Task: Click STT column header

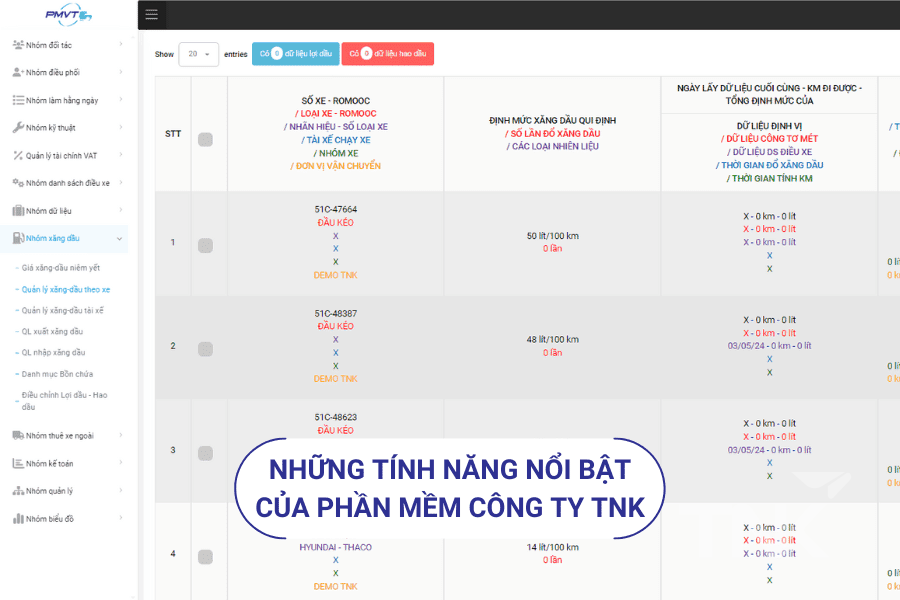Action: point(173,134)
